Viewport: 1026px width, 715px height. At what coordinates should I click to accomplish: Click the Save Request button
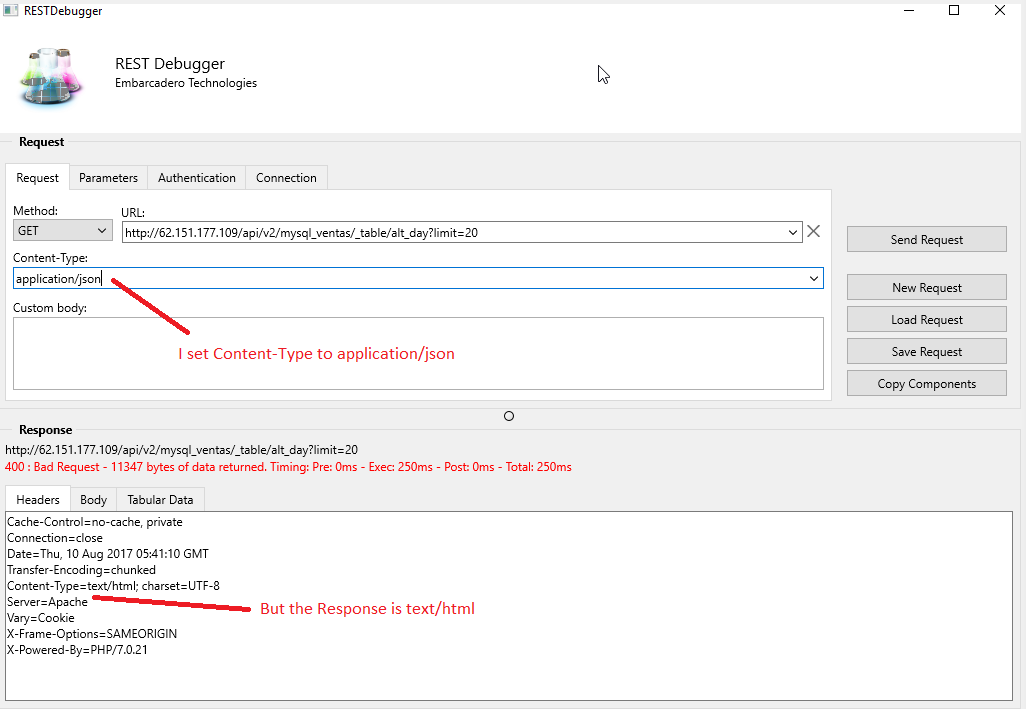[927, 351]
